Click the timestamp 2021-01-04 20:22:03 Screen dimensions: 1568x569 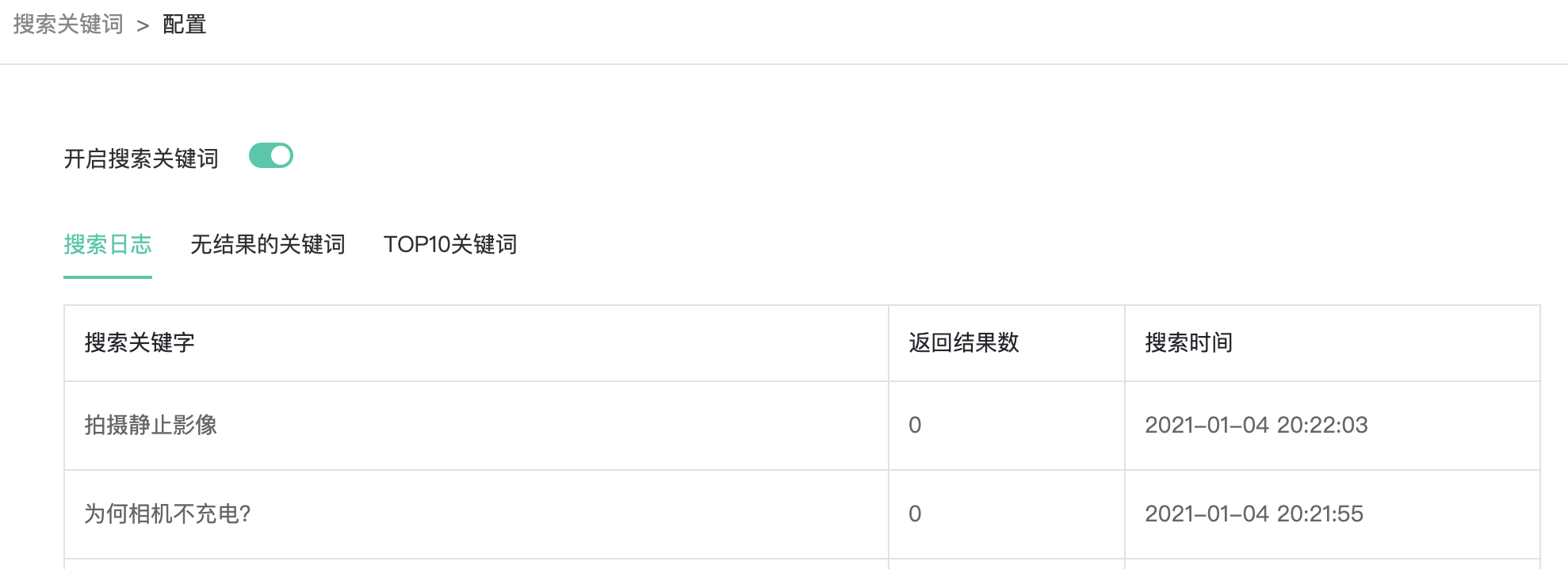tap(1256, 425)
